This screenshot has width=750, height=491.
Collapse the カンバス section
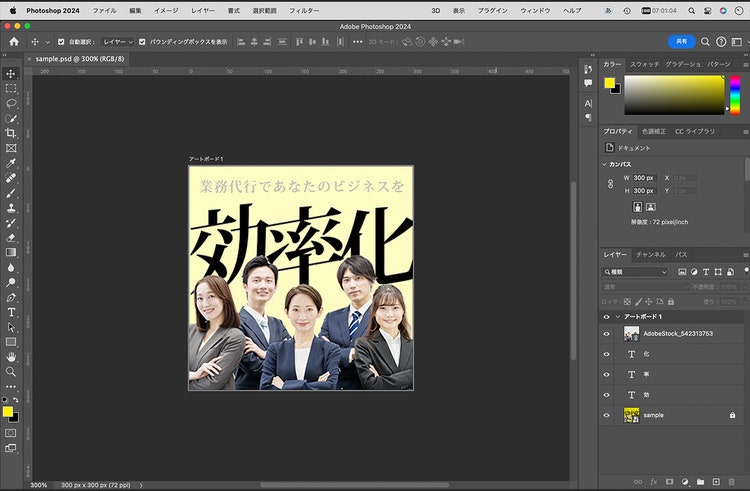pyautogui.click(x=604, y=164)
